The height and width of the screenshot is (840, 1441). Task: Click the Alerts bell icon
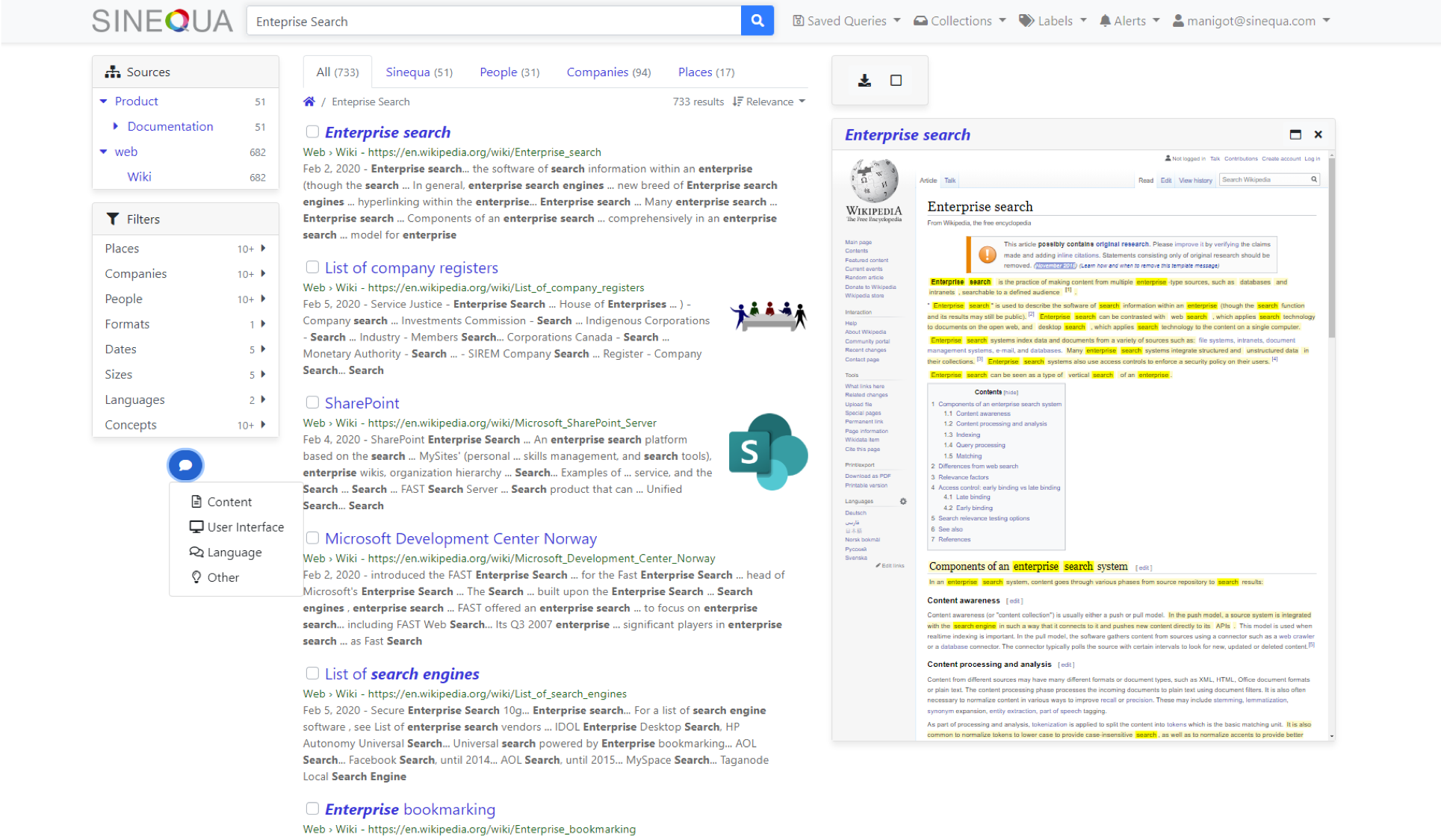tap(1105, 21)
